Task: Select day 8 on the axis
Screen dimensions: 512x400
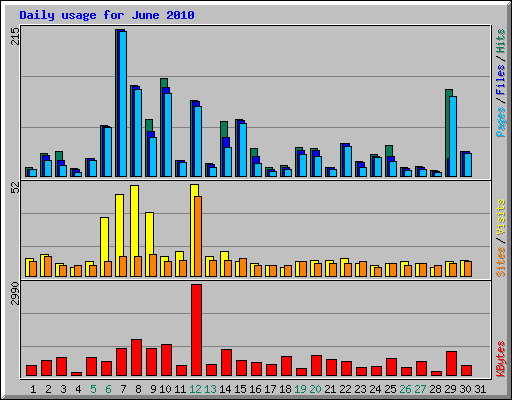Action: pyautogui.click(x=138, y=389)
